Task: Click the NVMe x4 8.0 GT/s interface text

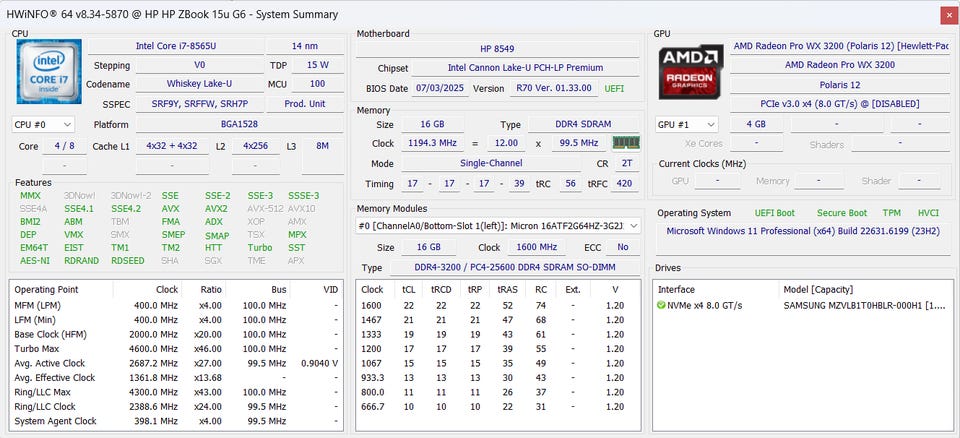Action: [705, 305]
